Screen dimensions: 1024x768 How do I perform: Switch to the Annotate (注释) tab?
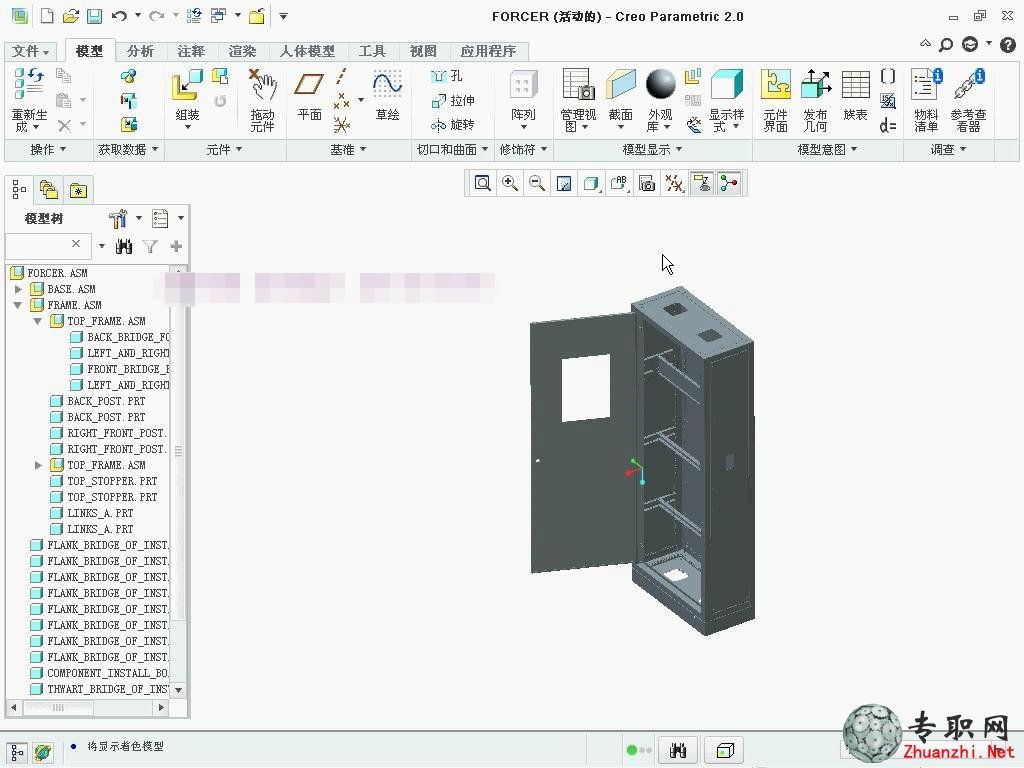(x=191, y=51)
